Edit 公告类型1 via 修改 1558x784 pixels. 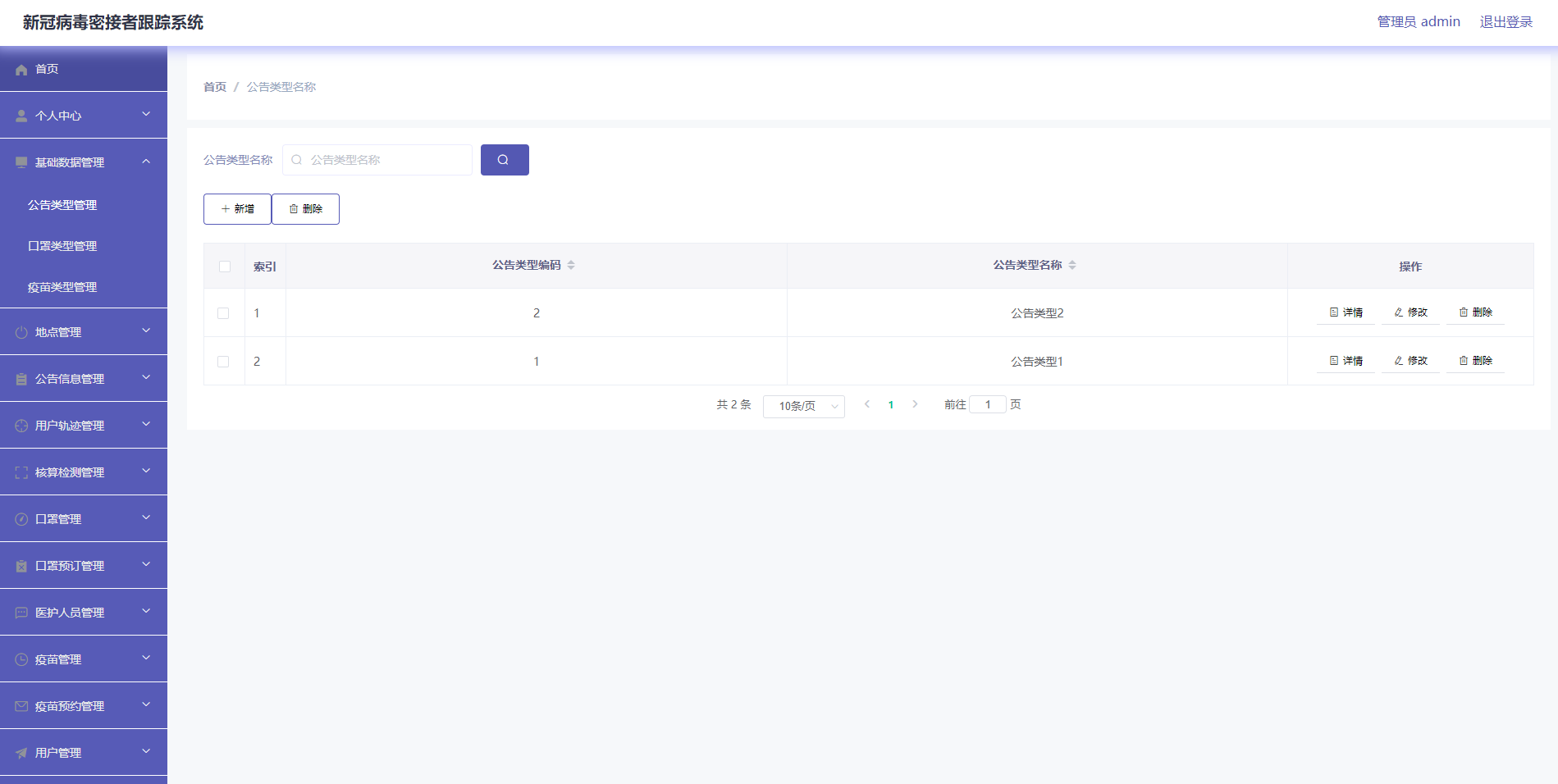(1411, 361)
